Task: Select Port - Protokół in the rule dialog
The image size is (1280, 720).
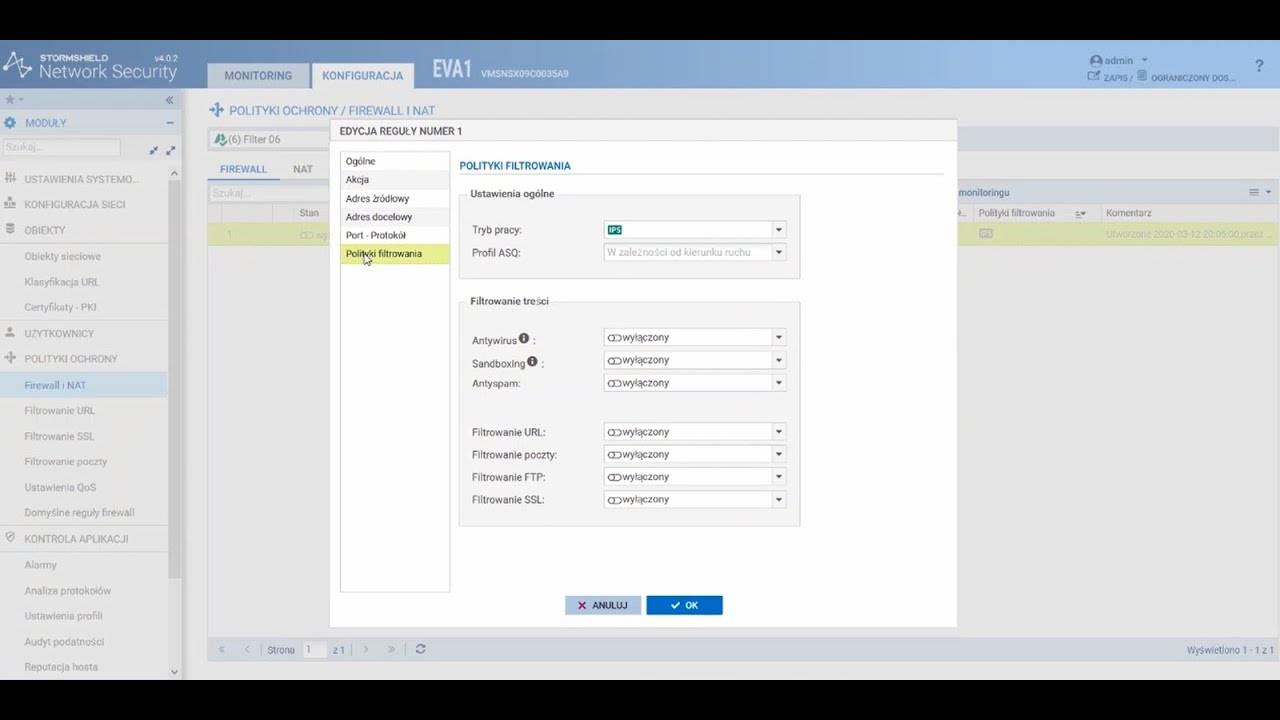Action: point(395,235)
